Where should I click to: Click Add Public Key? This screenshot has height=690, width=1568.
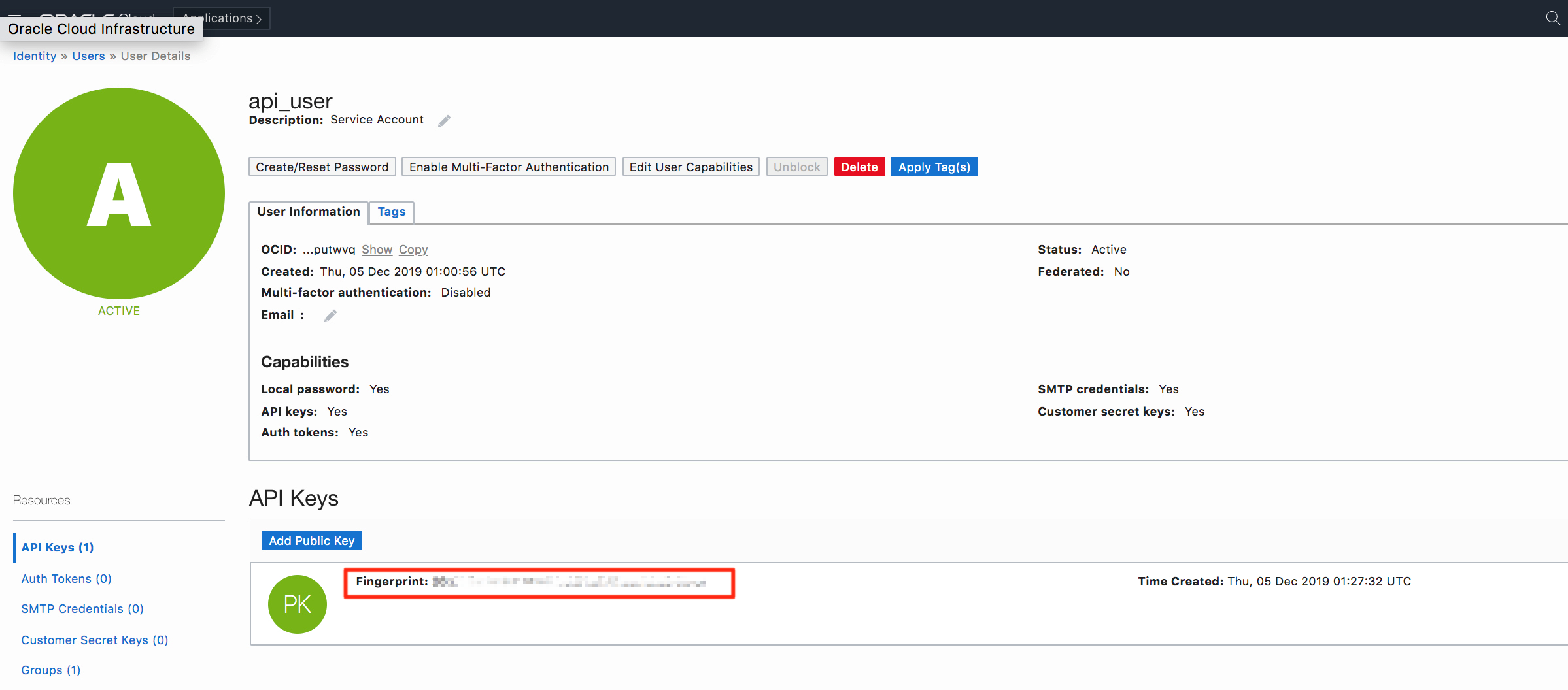point(311,540)
